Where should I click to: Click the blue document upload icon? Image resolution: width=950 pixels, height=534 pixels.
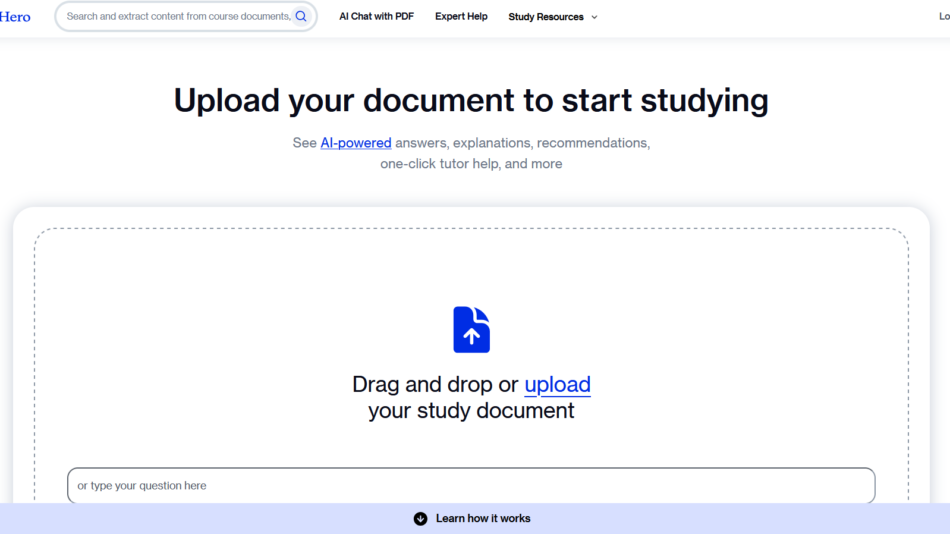point(471,329)
